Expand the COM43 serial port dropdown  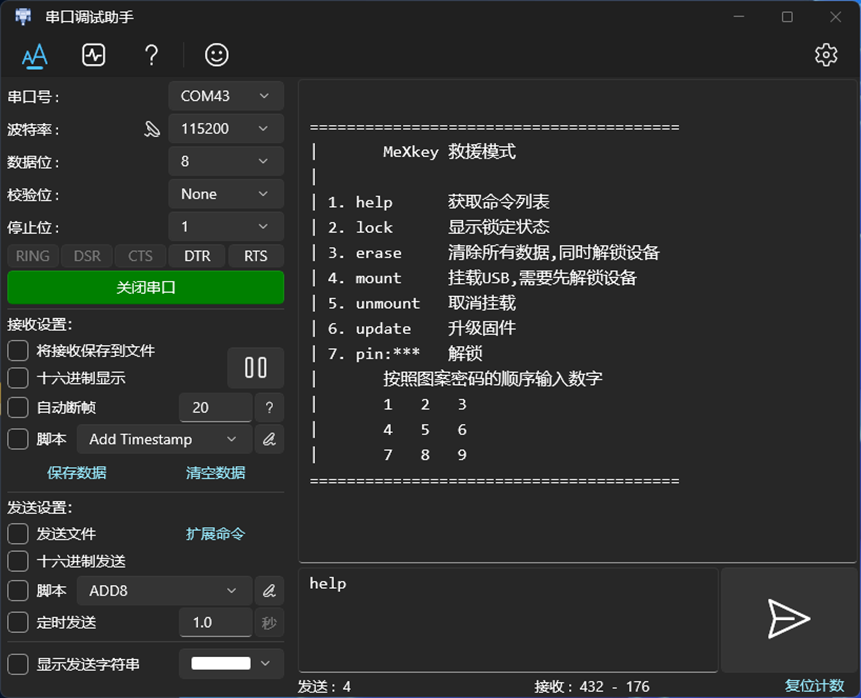[225, 96]
